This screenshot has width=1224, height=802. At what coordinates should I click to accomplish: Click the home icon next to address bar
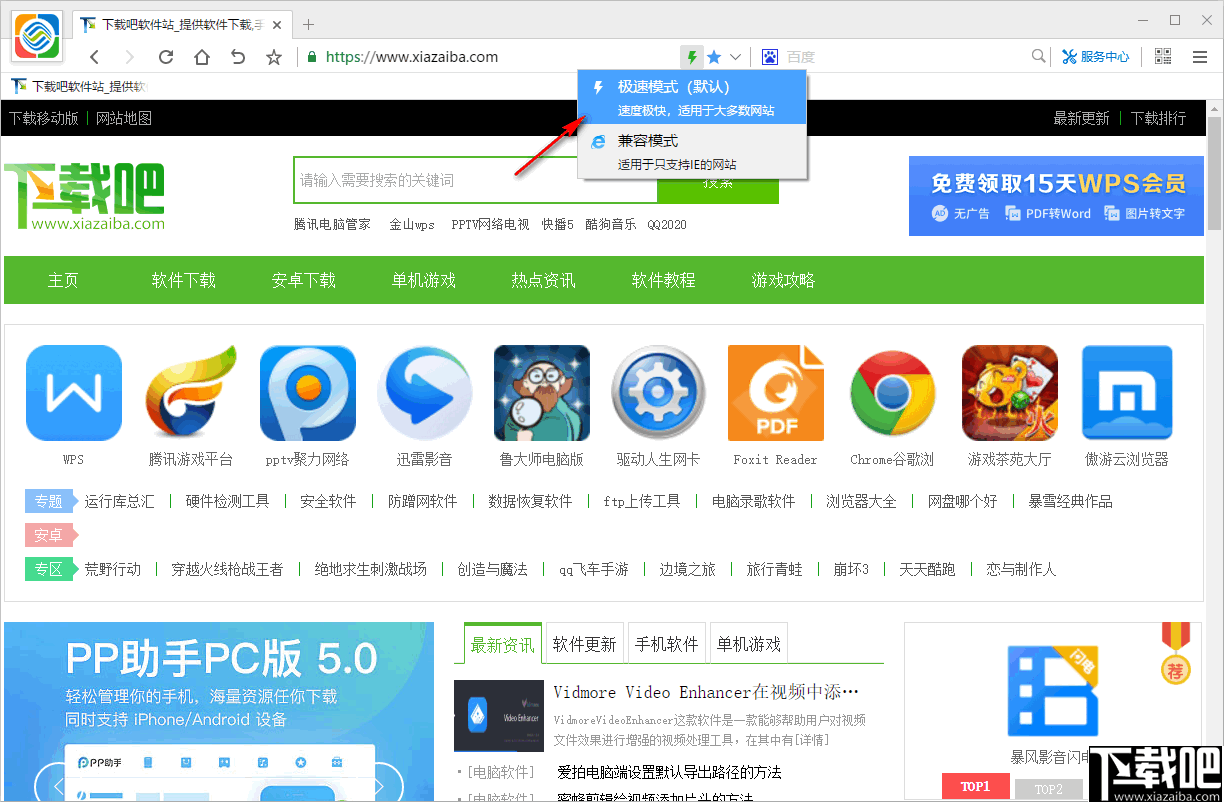201,57
